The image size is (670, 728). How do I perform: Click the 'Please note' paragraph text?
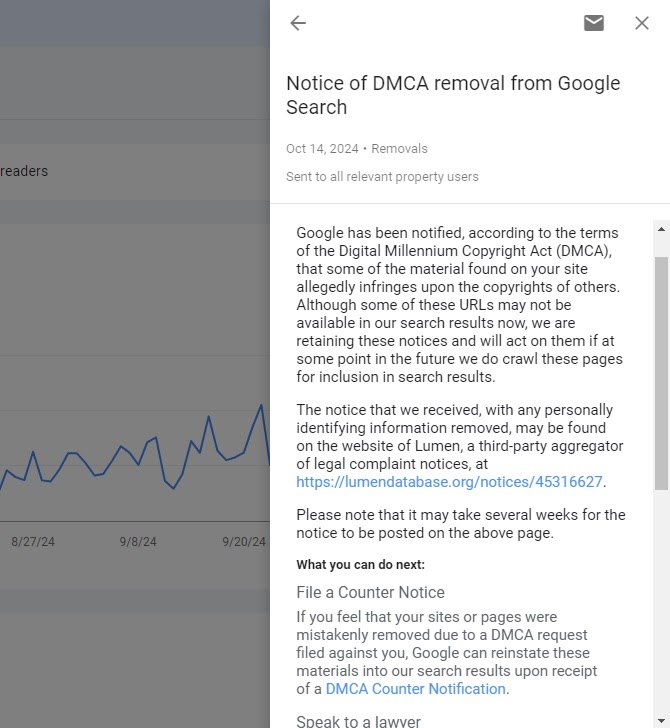460,524
